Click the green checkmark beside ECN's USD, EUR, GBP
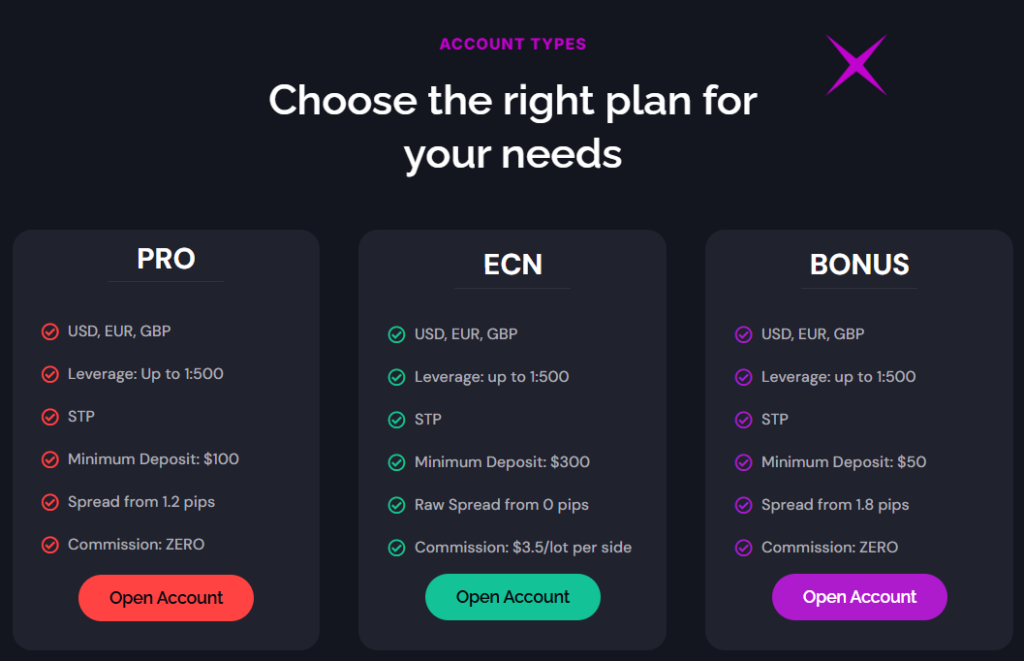 (x=396, y=334)
